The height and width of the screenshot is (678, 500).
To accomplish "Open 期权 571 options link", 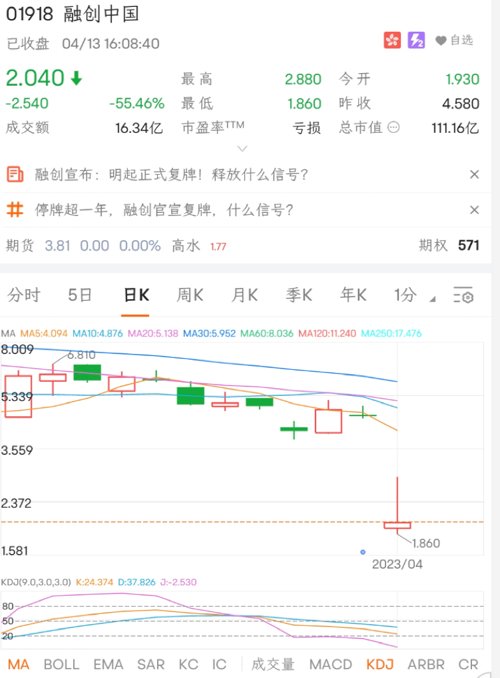I will [x=449, y=245].
